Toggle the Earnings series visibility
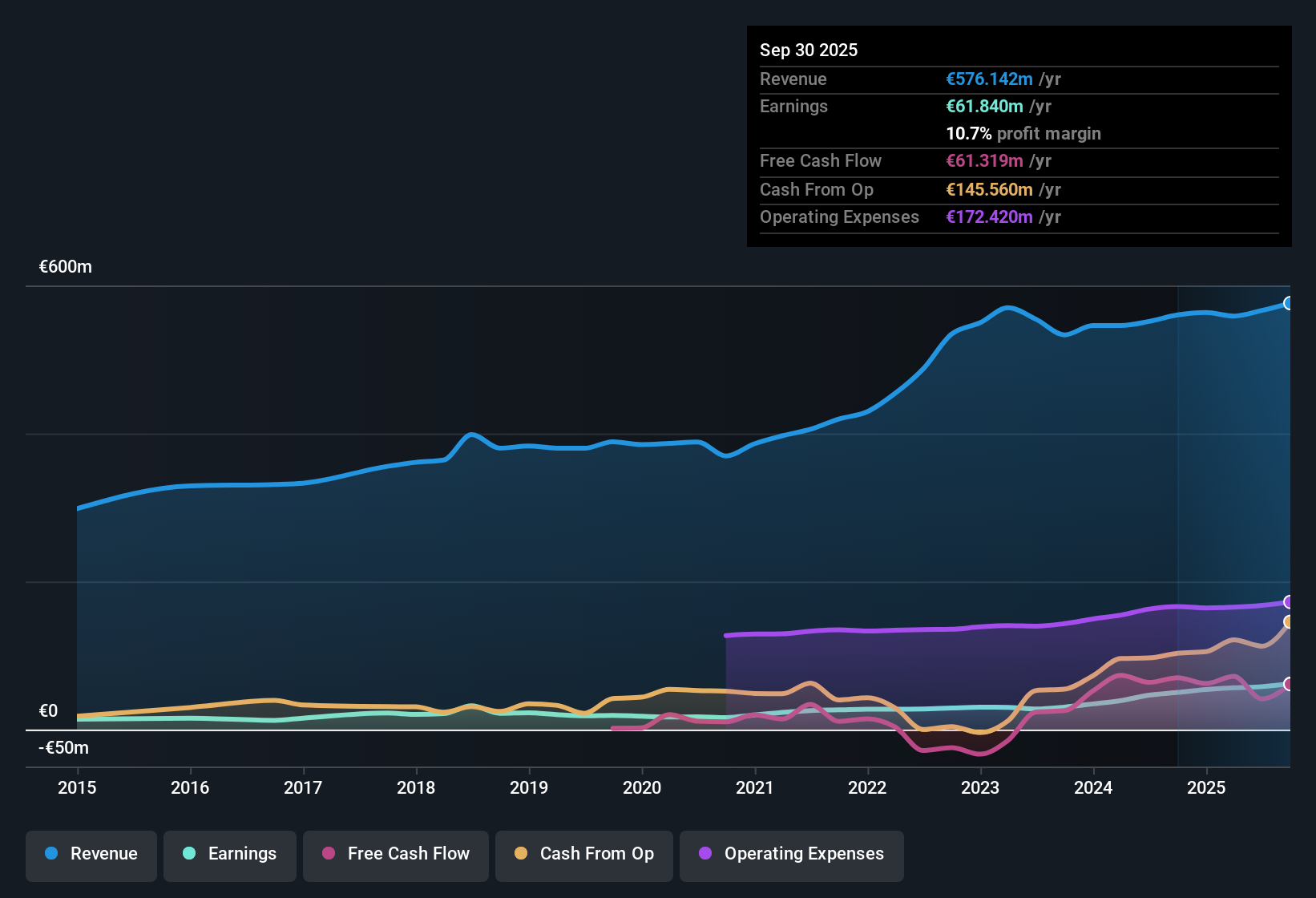1316x898 pixels. coord(229,854)
